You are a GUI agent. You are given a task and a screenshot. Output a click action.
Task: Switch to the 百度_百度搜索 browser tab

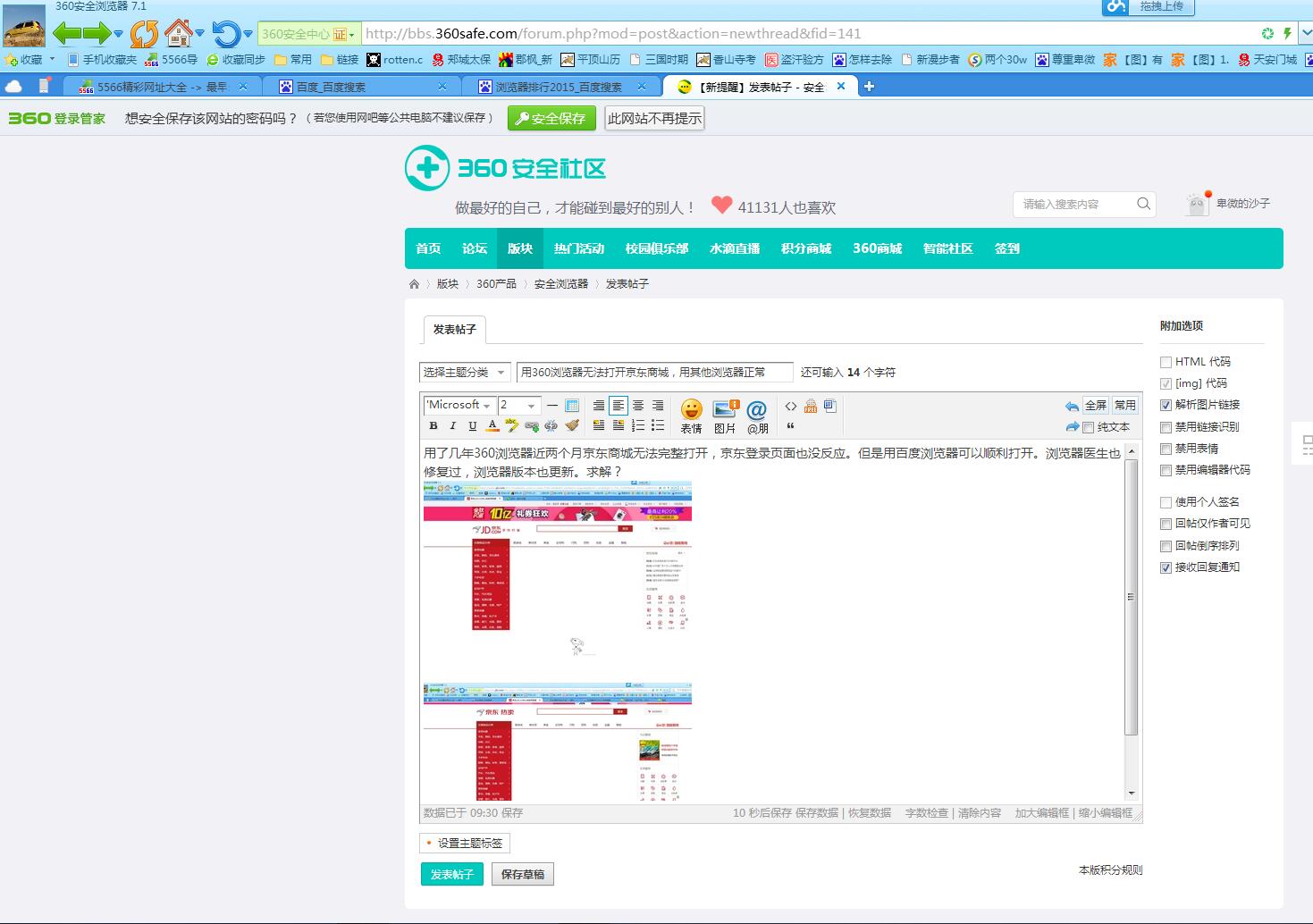(363, 87)
